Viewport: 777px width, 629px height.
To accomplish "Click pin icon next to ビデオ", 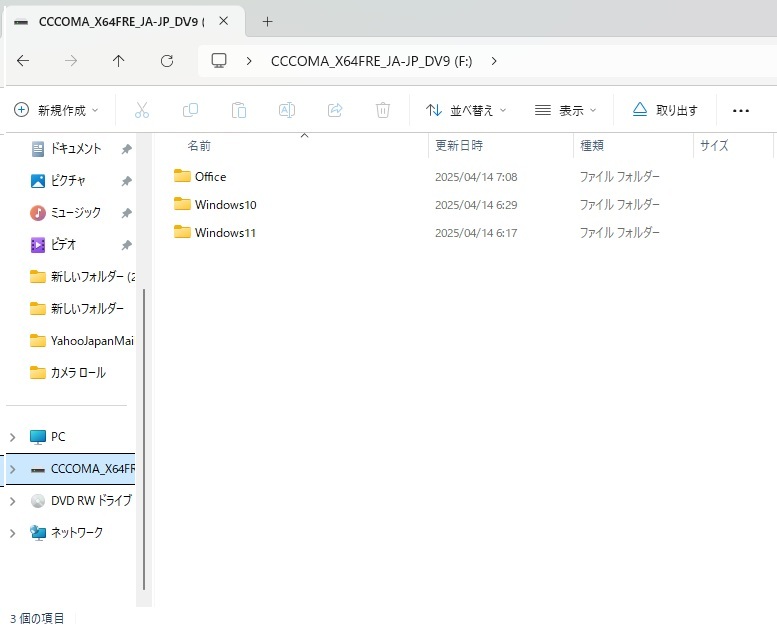I will (x=126, y=245).
